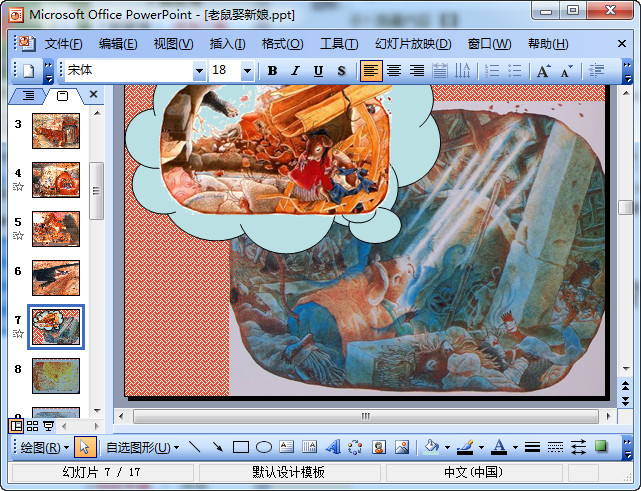Open the 窗口(W) menu
The height and width of the screenshot is (491, 641).
tap(489, 44)
